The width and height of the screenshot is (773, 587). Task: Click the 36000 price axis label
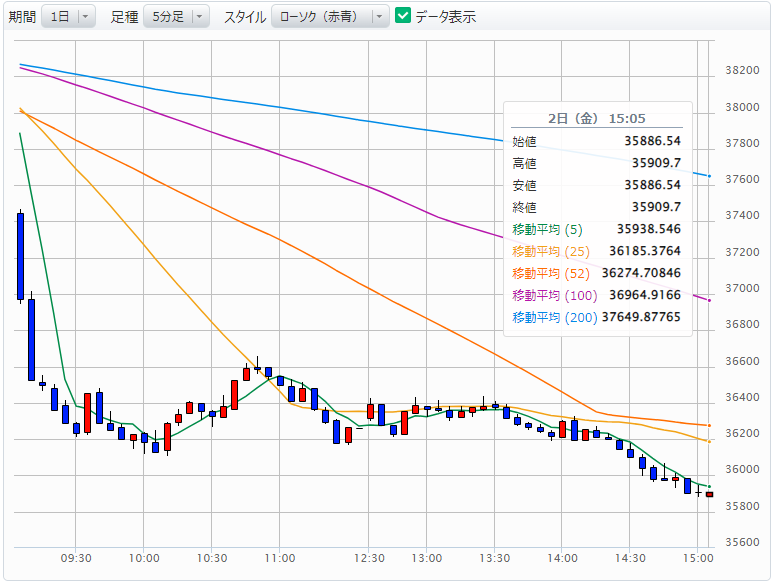point(741,470)
